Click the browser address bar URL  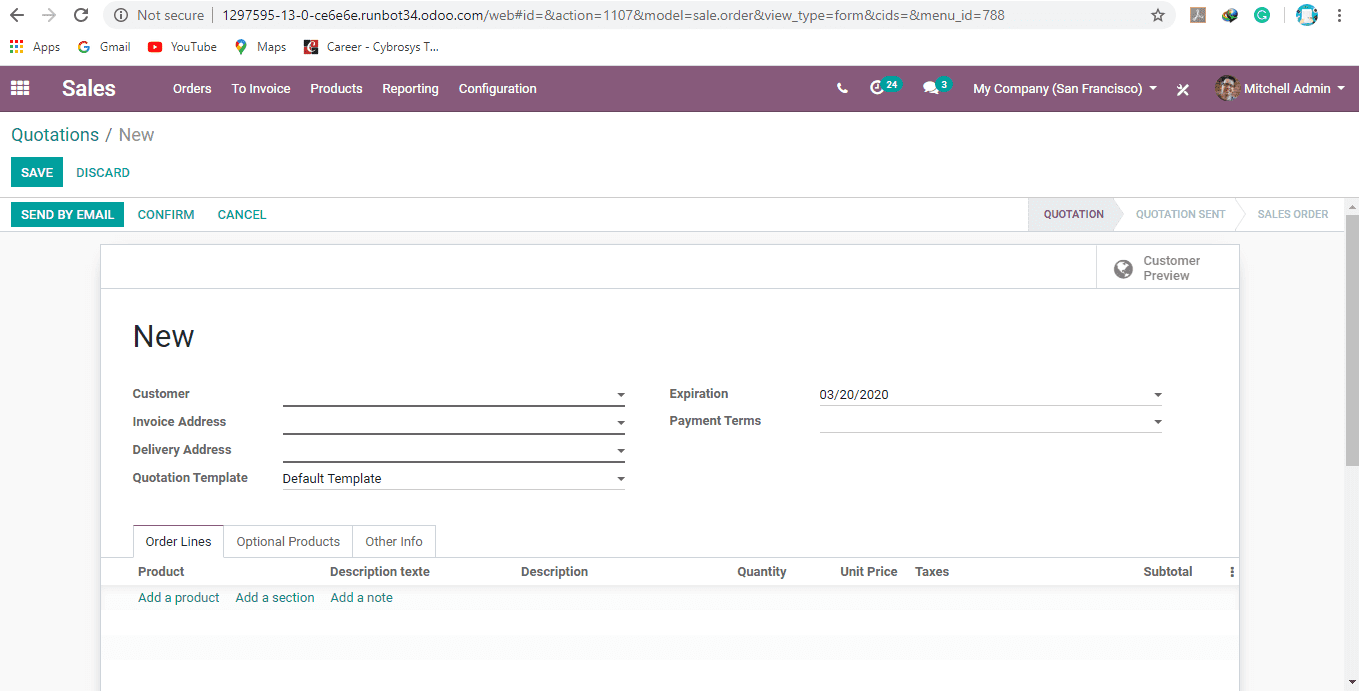[x=613, y=15]
